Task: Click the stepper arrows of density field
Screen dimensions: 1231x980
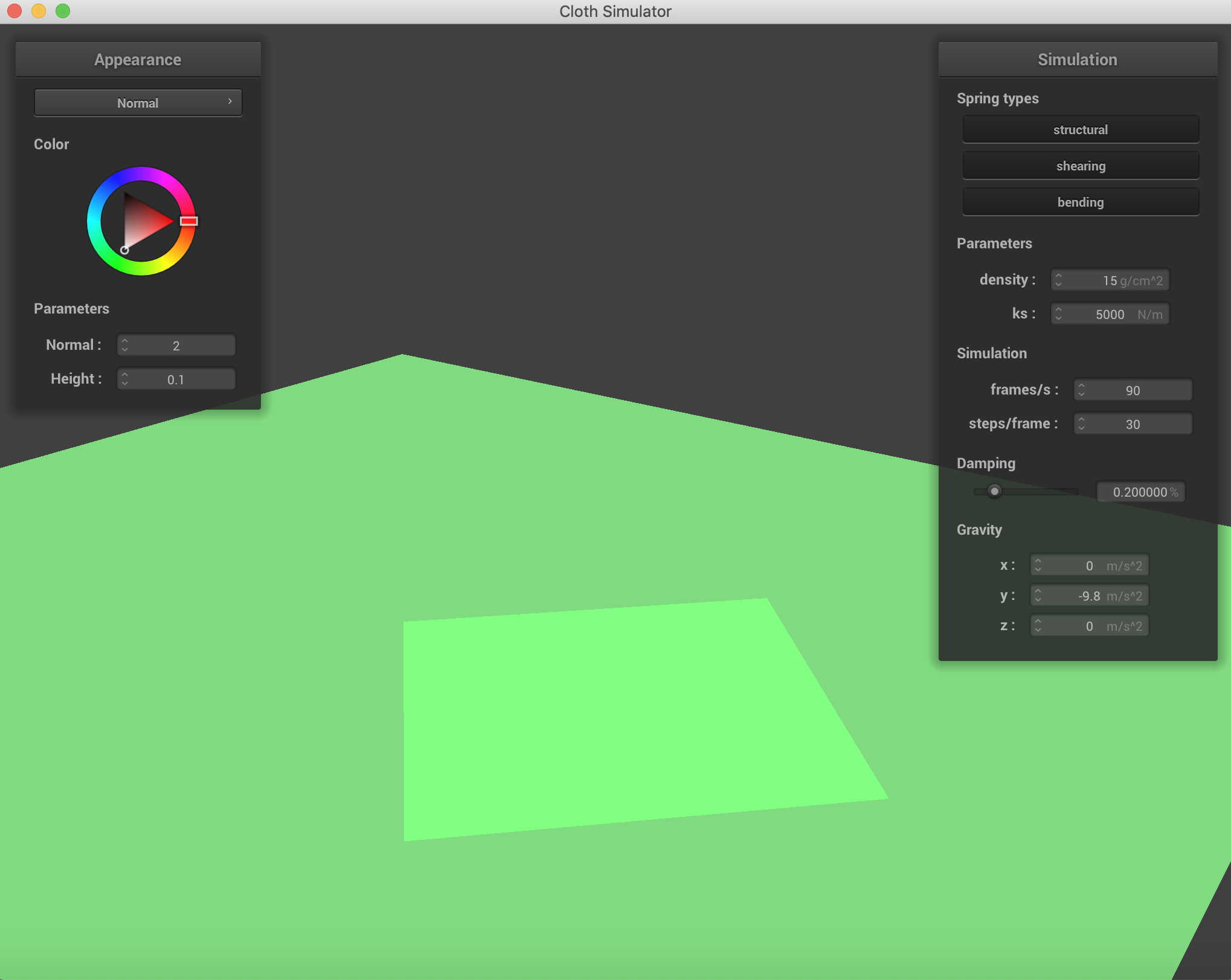Action: 1058,280
